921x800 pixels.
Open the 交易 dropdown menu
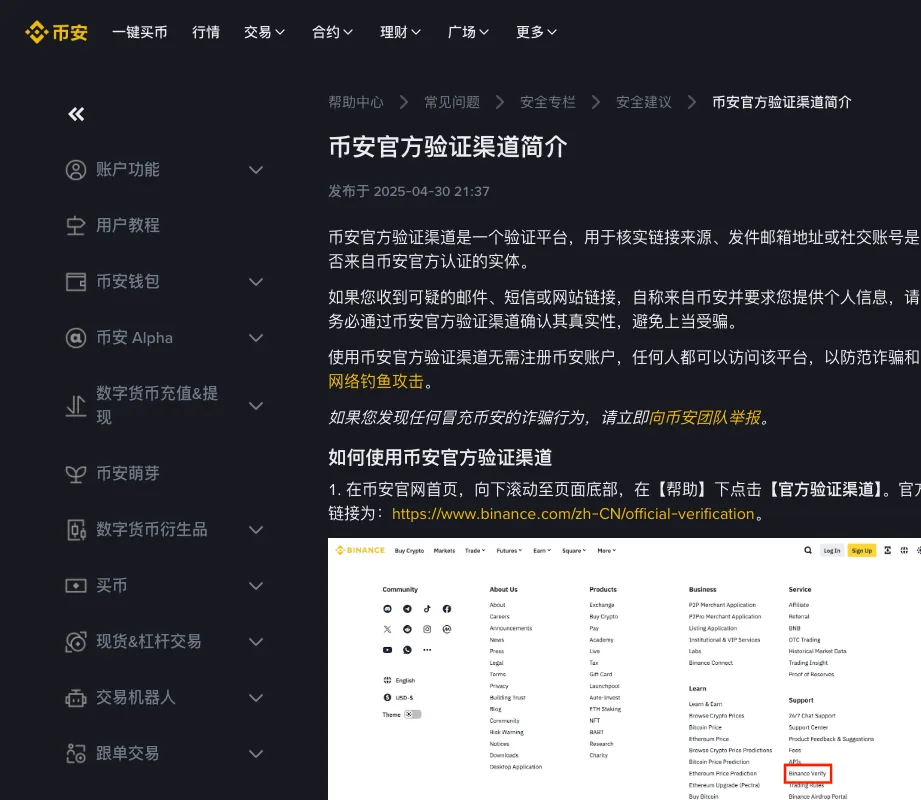tap(264, 32)
